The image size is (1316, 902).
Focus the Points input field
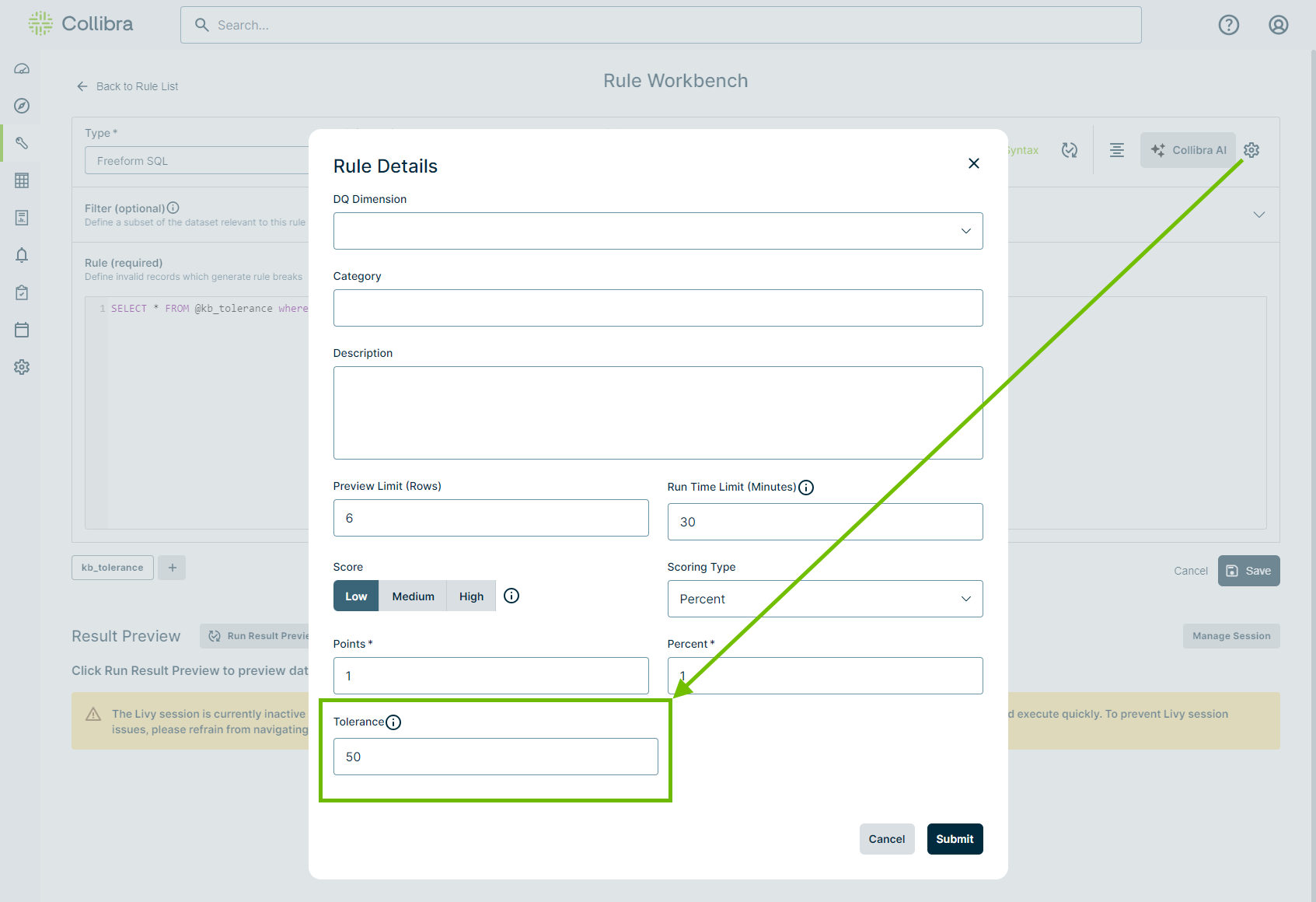[490, 676]
